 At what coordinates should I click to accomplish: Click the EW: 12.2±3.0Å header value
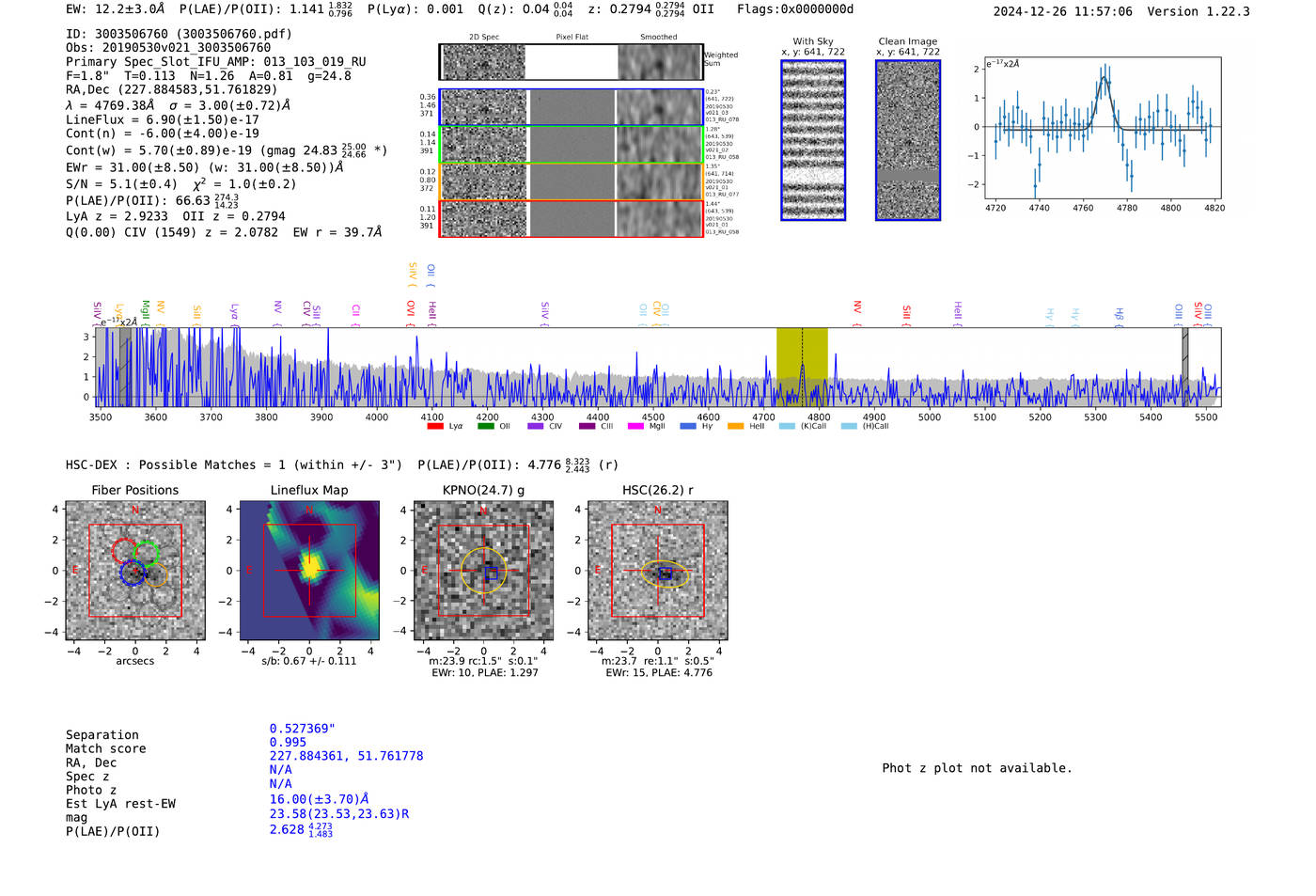(x=116, y=9)
